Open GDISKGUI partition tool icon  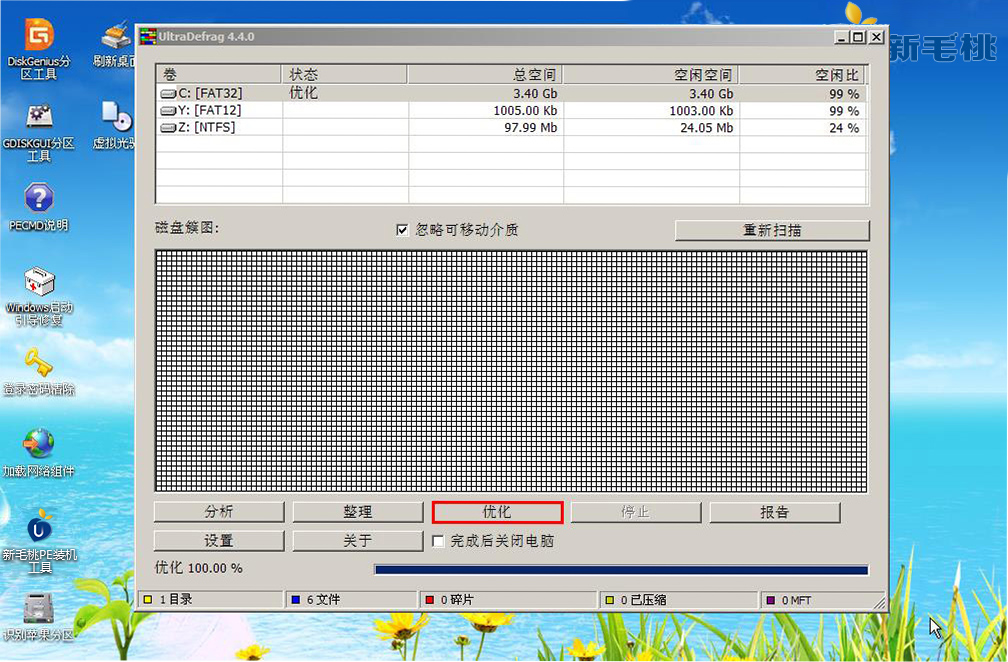pyautogui.click(x=39, y=118)
